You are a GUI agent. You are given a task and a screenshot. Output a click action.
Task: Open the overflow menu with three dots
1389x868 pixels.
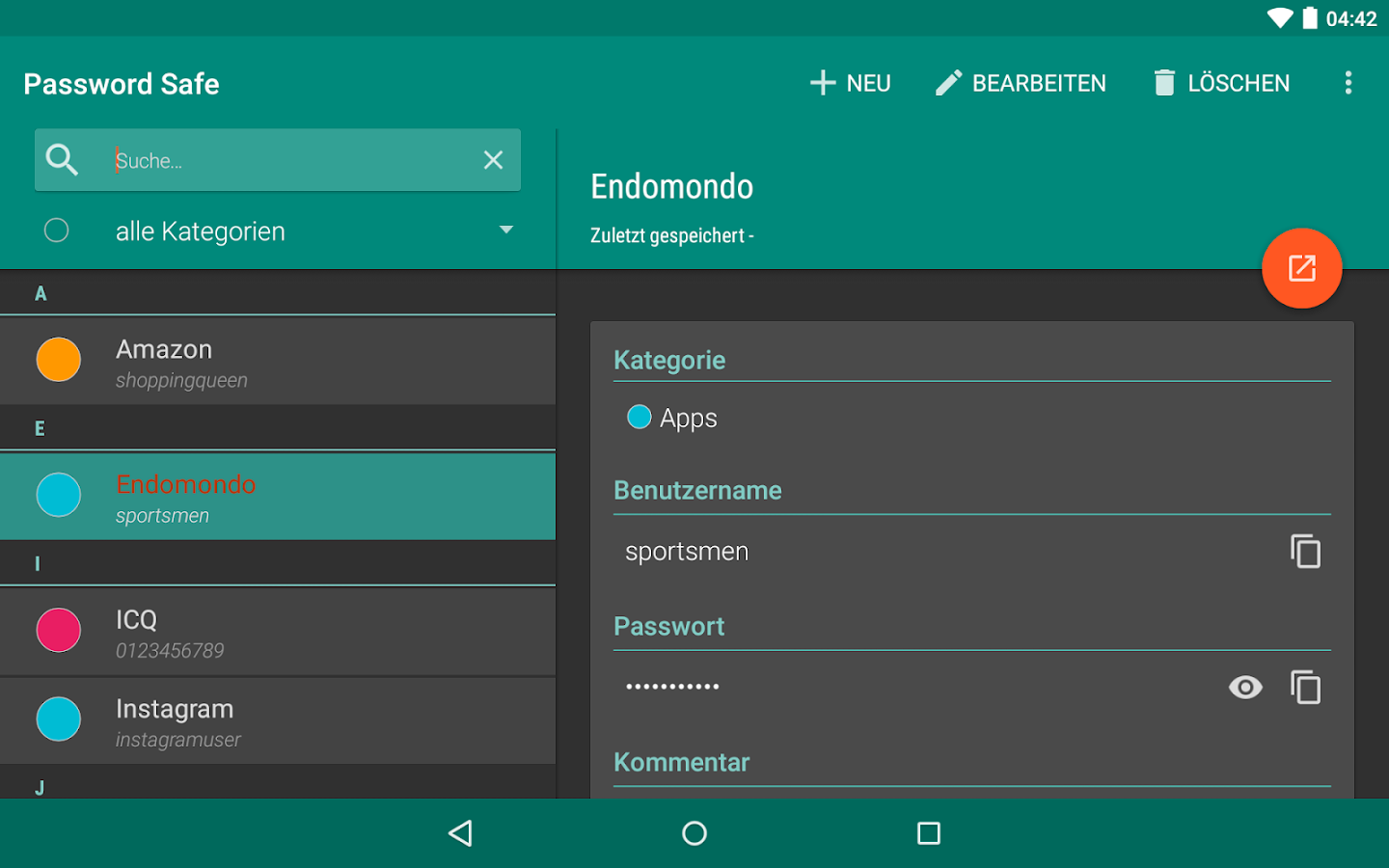click(x=1348, y=83)
